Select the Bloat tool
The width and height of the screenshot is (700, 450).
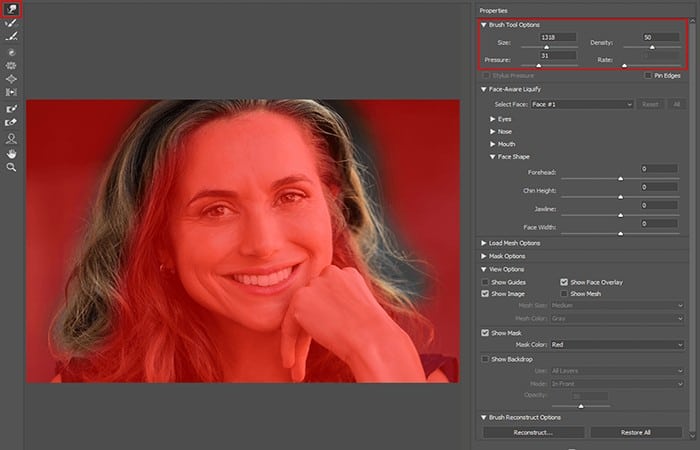tap(11, 79)
